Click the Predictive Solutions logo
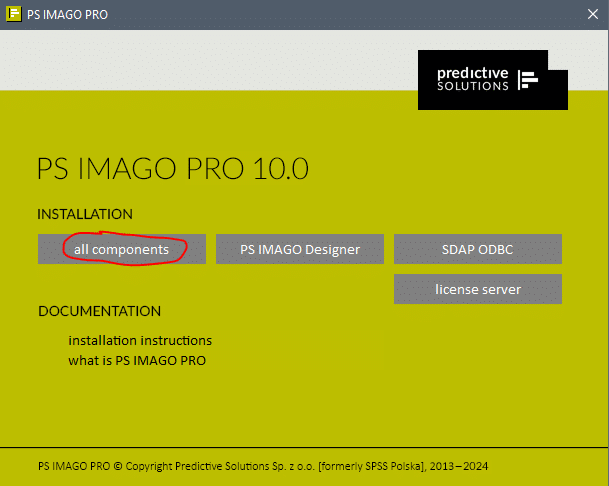The height and width of the screenshot is (486, 609). [493, 80]
